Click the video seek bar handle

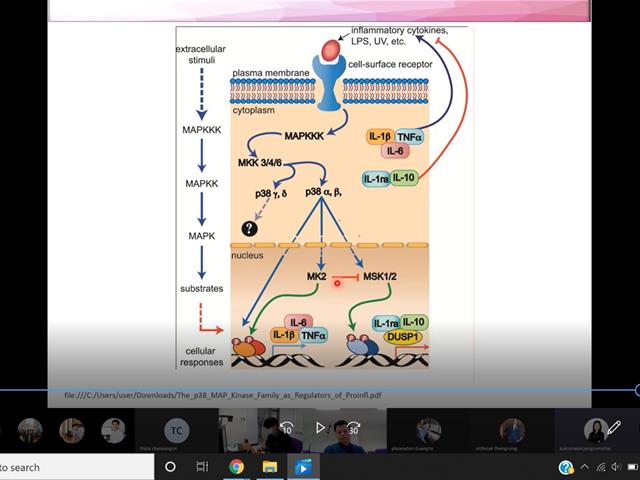point(638,390)
